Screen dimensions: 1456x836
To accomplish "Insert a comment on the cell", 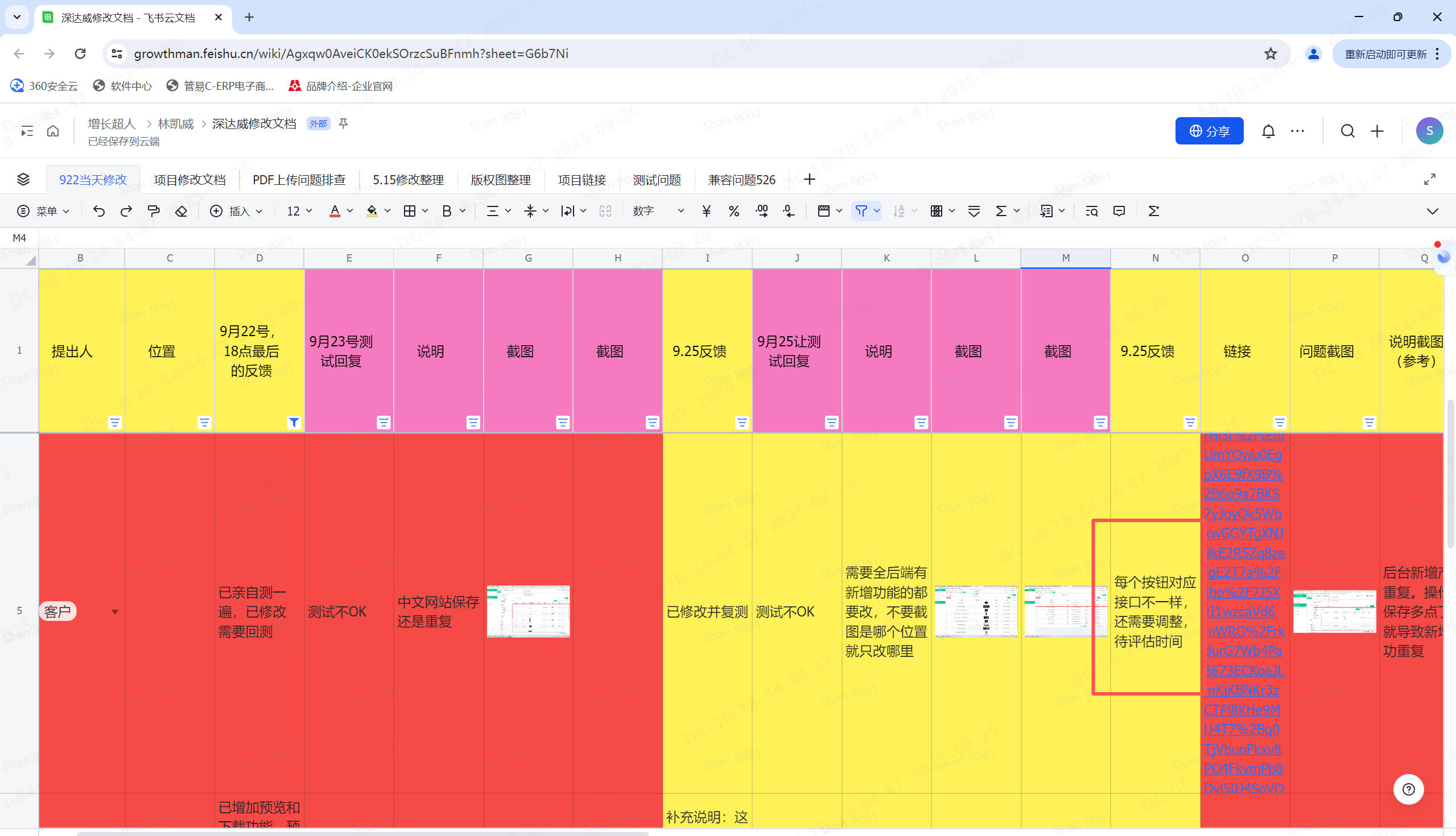I will 1118,211.
